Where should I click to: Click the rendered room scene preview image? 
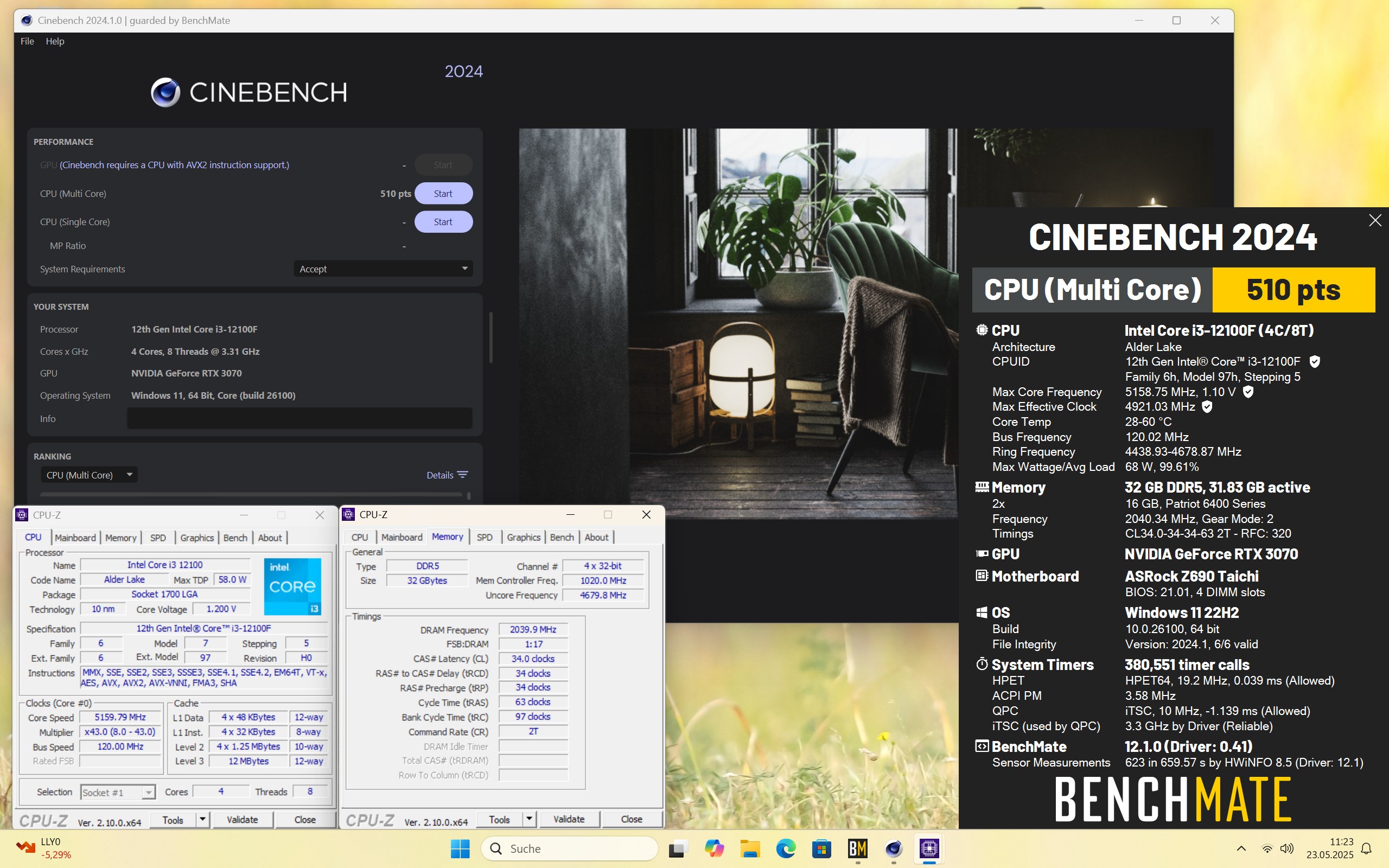click(738, 323)
